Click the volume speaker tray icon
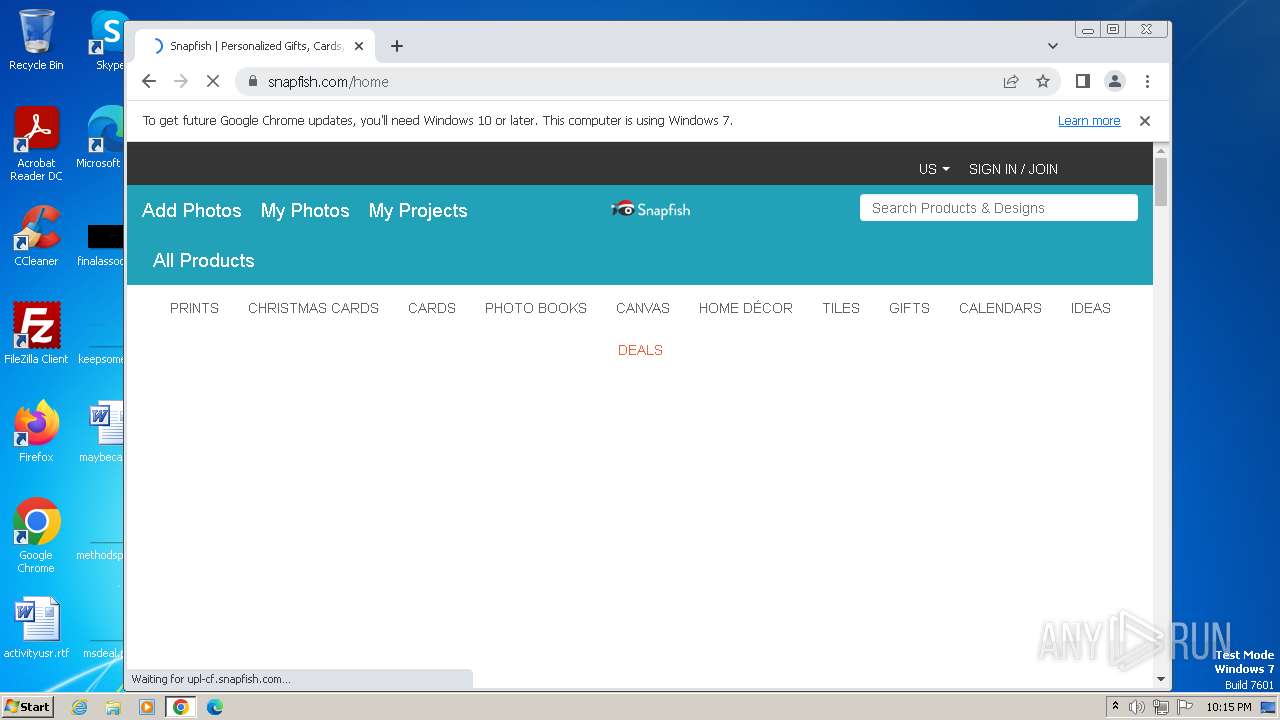Screen dimensions: 1280x720 (1137, 707)
